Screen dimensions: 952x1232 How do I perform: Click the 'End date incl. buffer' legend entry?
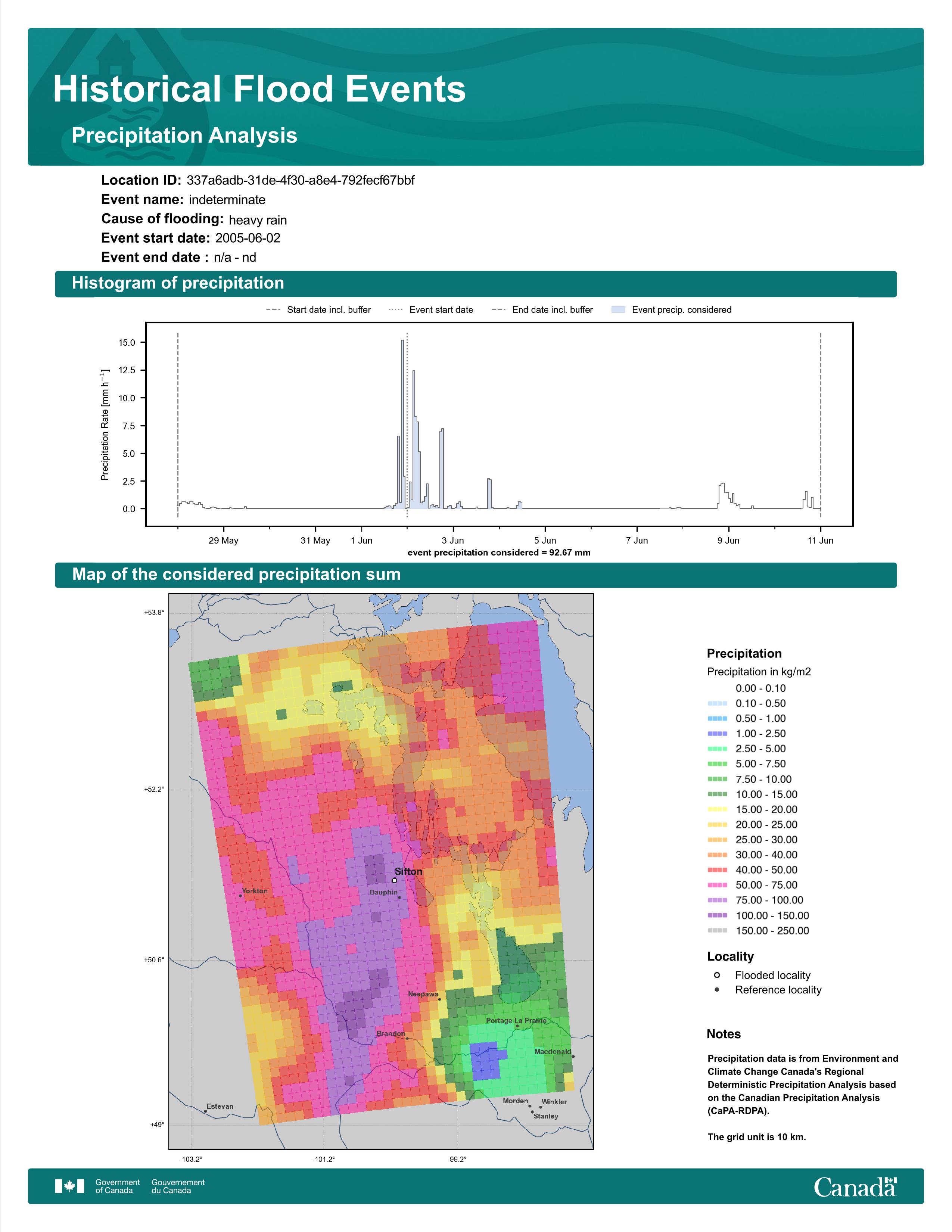(542, 310)
